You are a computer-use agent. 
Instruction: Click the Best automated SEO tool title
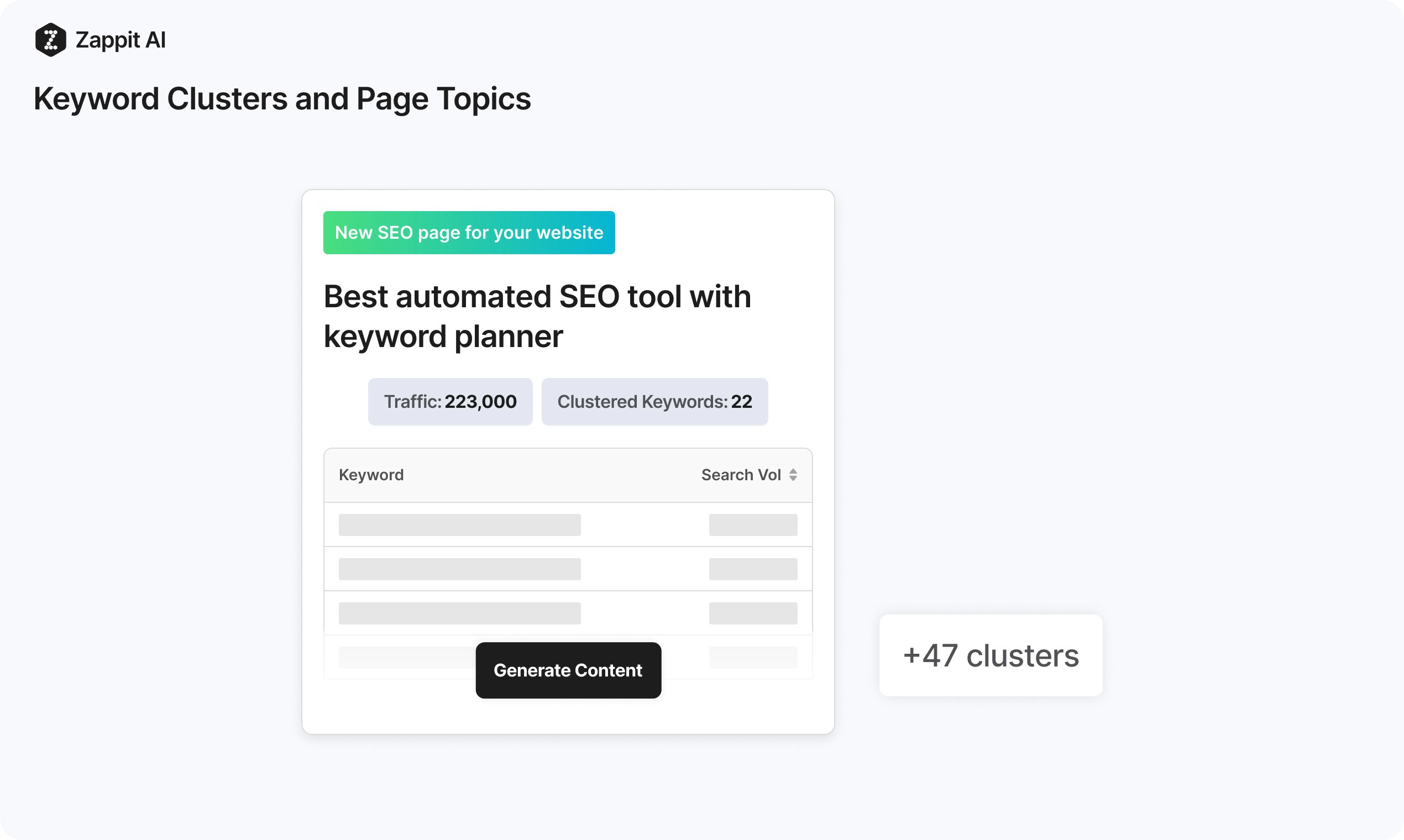[x=537, y=316]
